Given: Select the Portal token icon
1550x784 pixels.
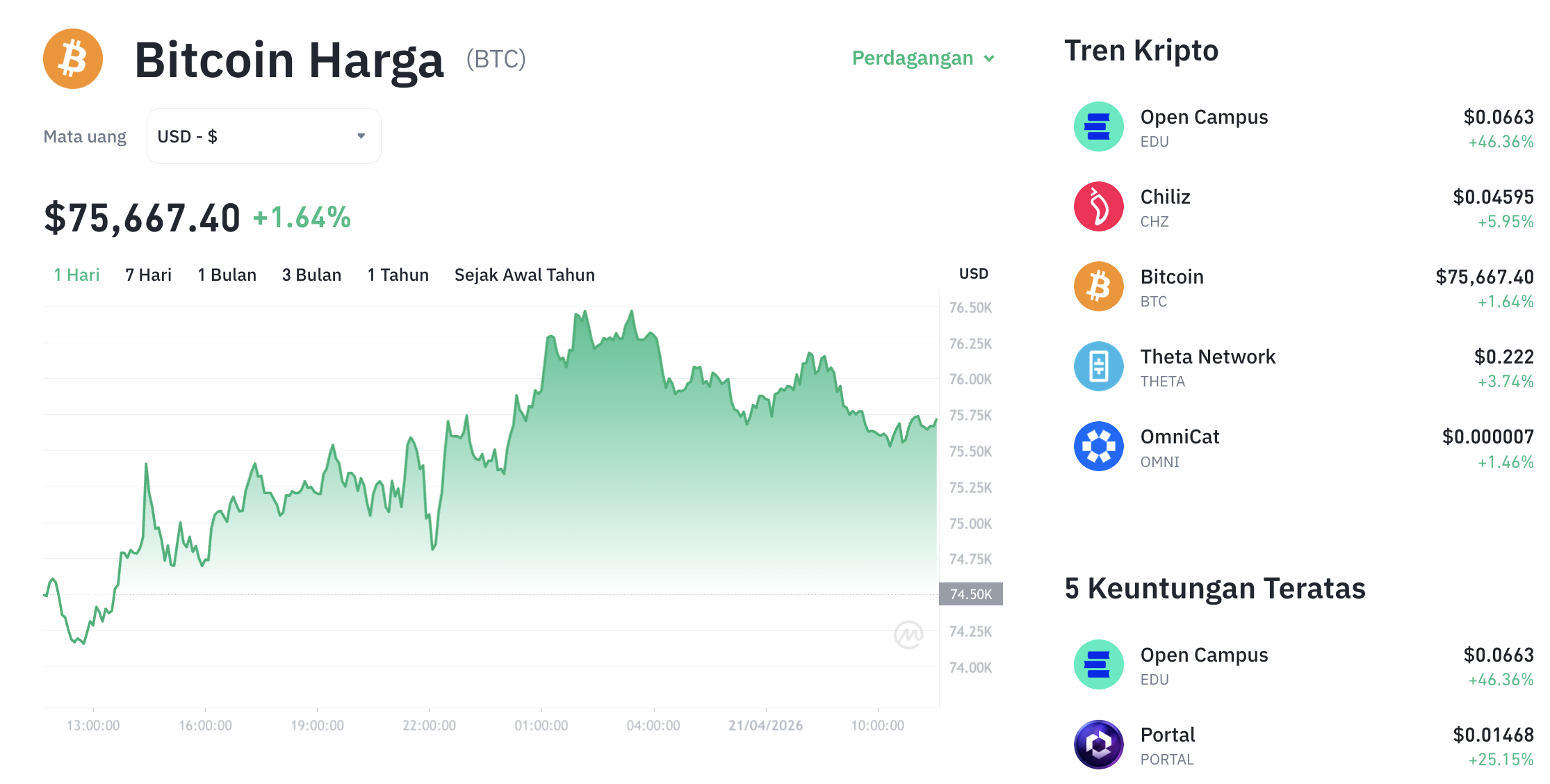Looking at the screenshot, I should [1098, 744].
